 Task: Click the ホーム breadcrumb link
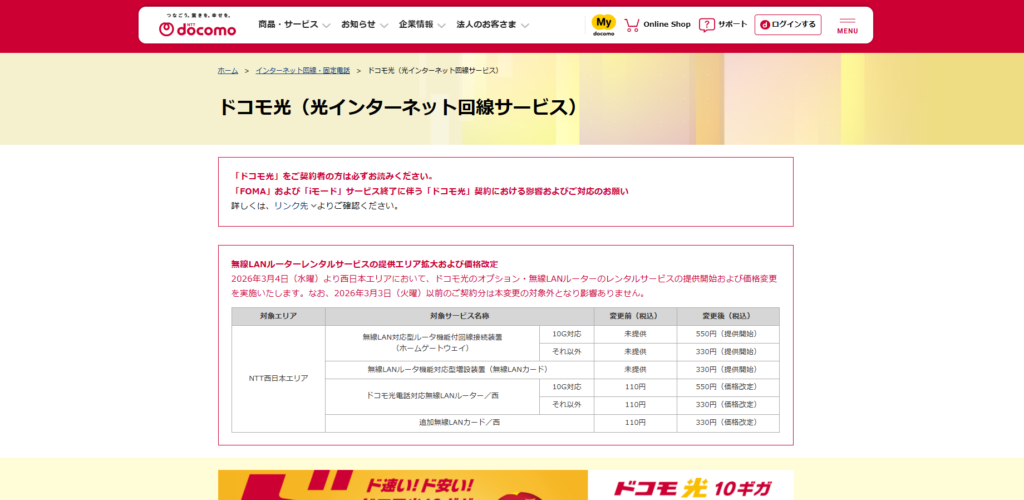click(x=228, y=71)
